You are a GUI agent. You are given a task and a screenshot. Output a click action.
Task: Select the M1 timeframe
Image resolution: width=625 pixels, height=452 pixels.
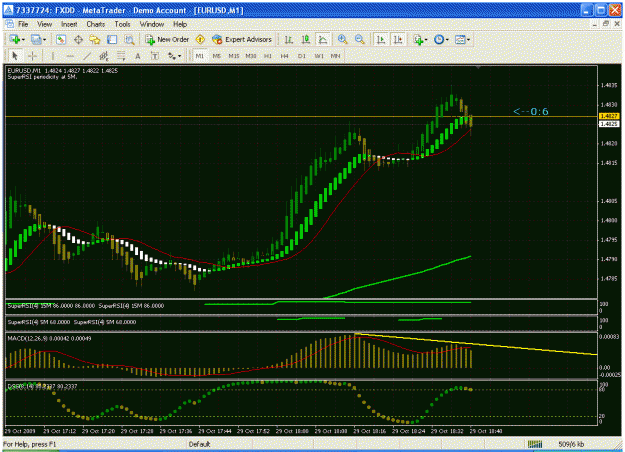tap(200, 56)
